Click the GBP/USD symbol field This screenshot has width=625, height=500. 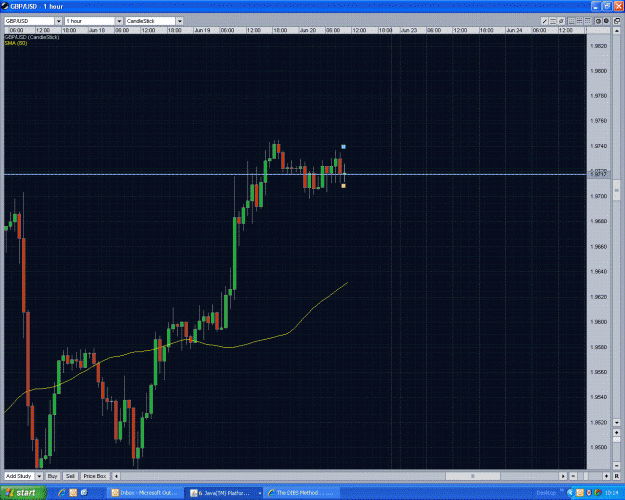[29, 21]
